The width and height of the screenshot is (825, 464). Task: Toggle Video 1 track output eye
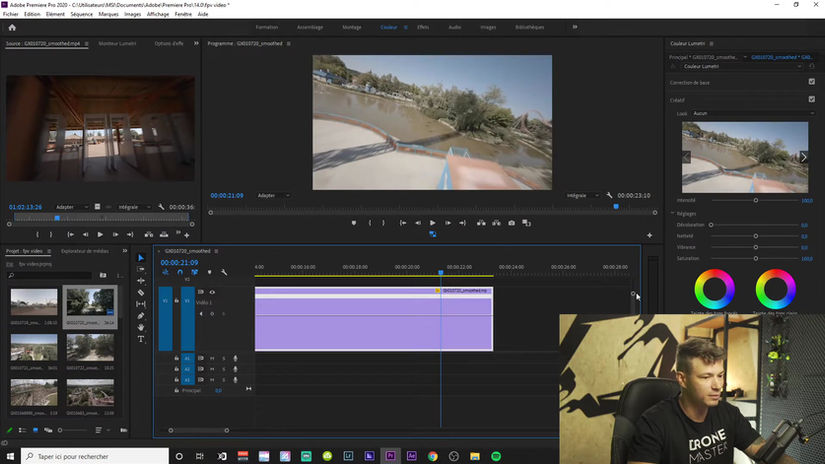pyautogui.click(x=212, y=292)
